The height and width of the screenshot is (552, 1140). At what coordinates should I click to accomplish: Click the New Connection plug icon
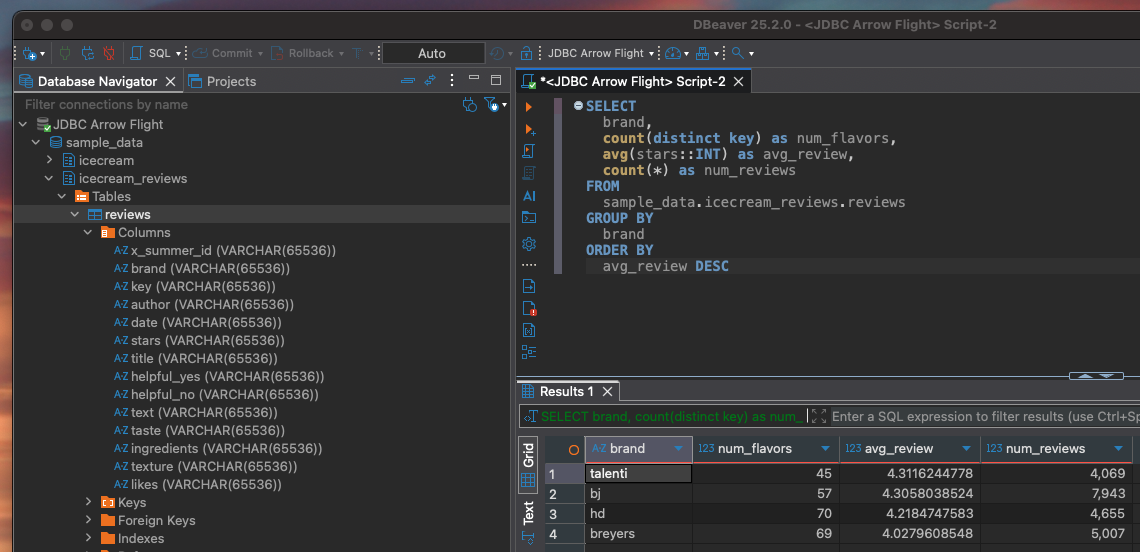[30, 53]
